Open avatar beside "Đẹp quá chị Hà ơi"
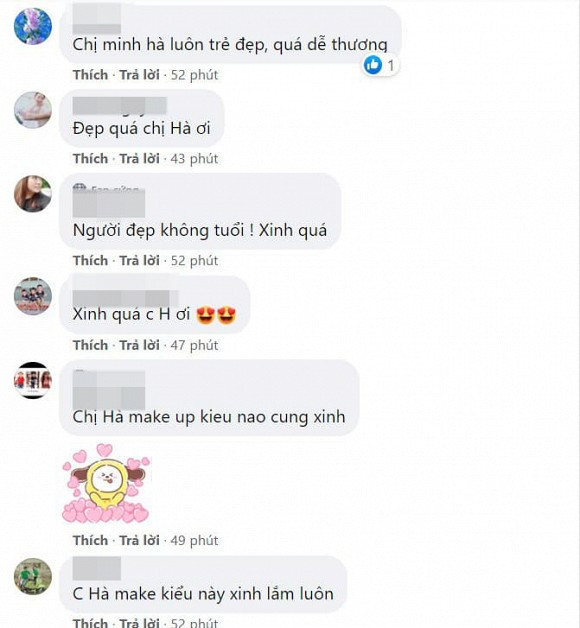Screen dimensions: 580x628 (33, 110)
